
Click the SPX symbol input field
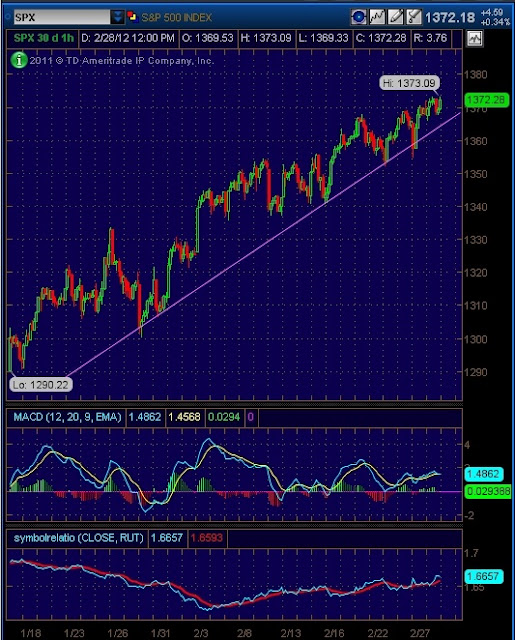62,18
